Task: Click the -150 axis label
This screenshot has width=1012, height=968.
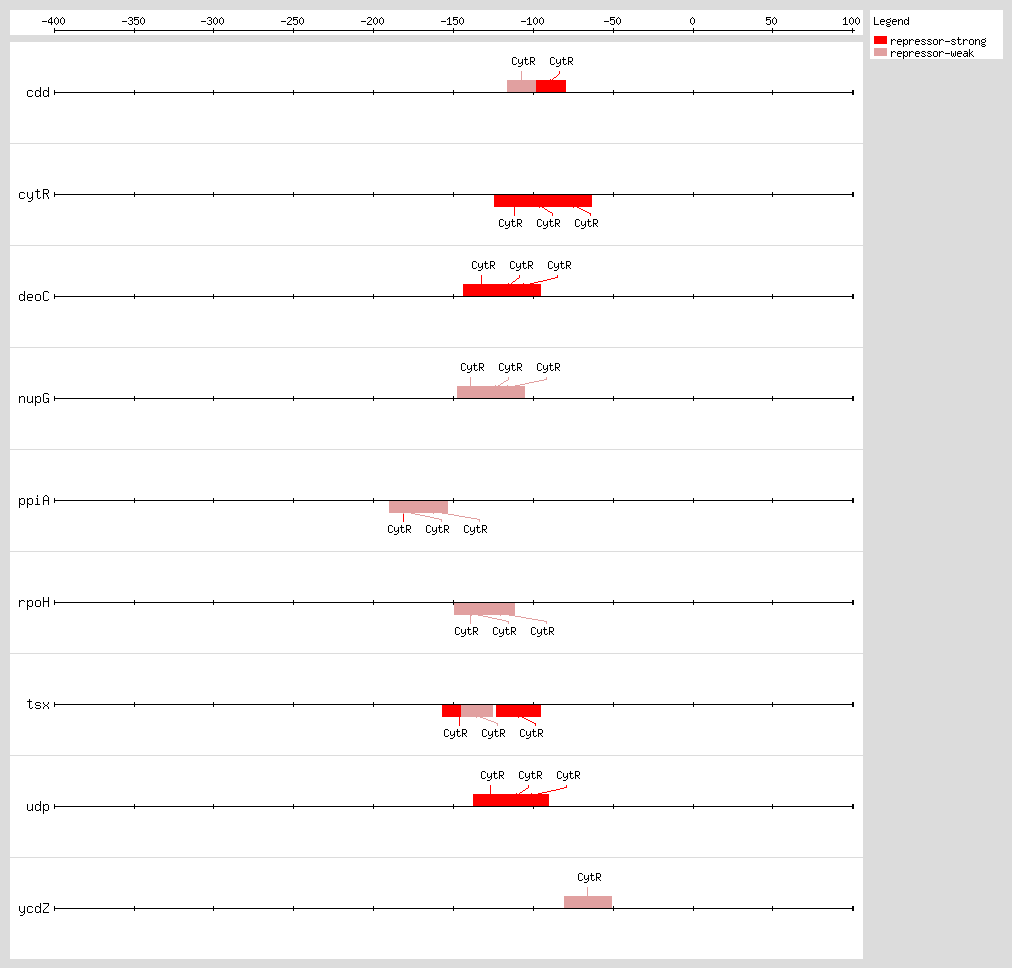Action: (x=452, y=21)
